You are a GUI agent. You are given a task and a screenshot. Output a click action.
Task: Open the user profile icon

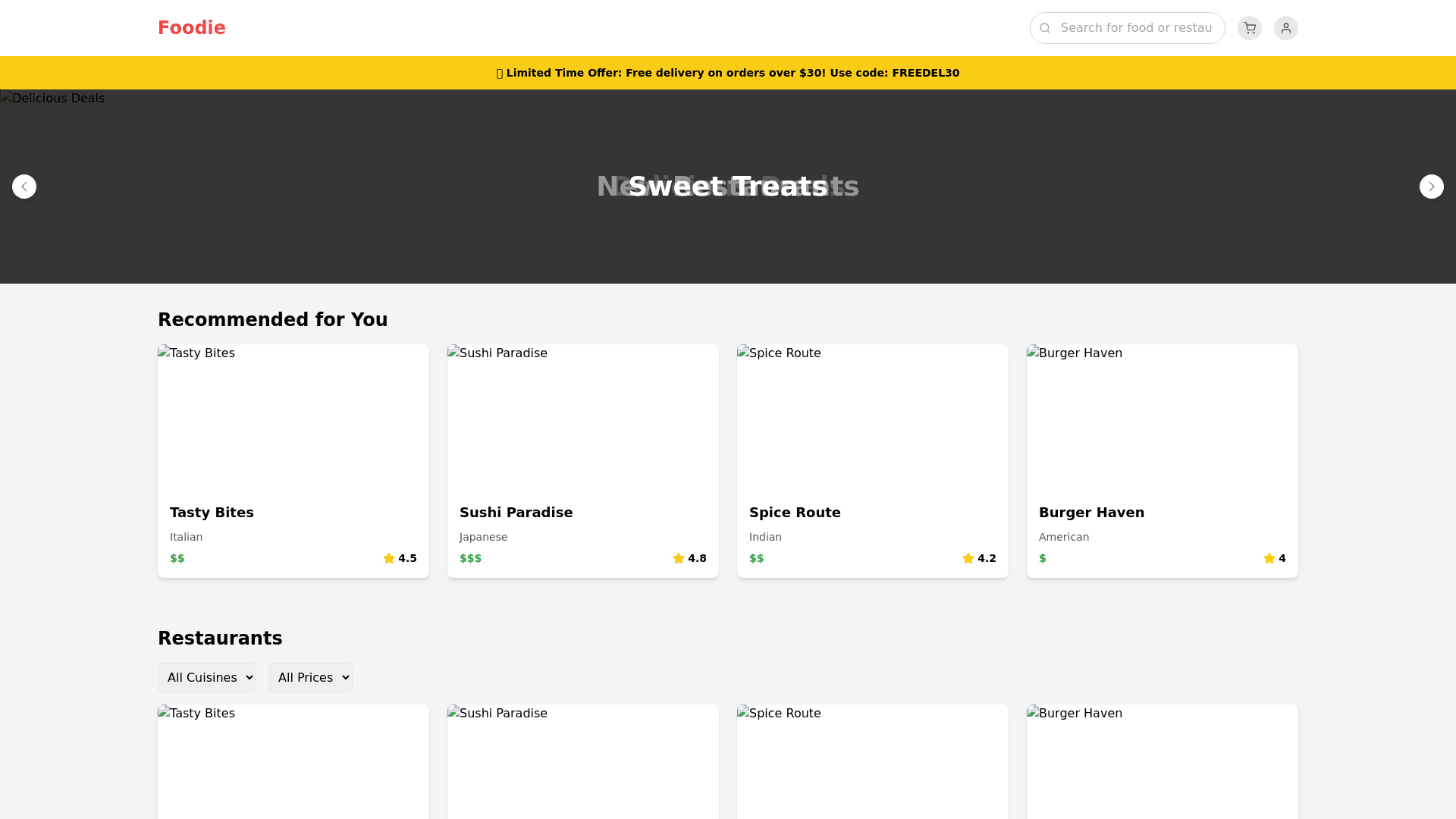[x=1285, y=28]
